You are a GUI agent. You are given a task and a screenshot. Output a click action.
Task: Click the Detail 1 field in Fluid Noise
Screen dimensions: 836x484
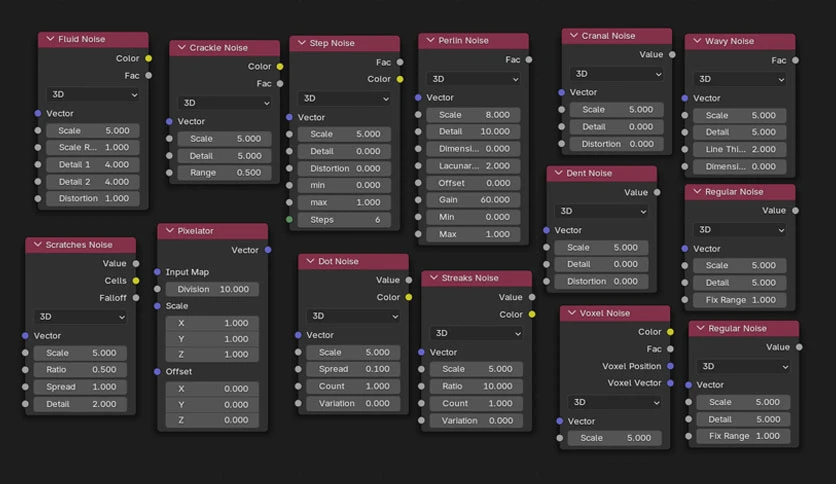pos(93,164)
